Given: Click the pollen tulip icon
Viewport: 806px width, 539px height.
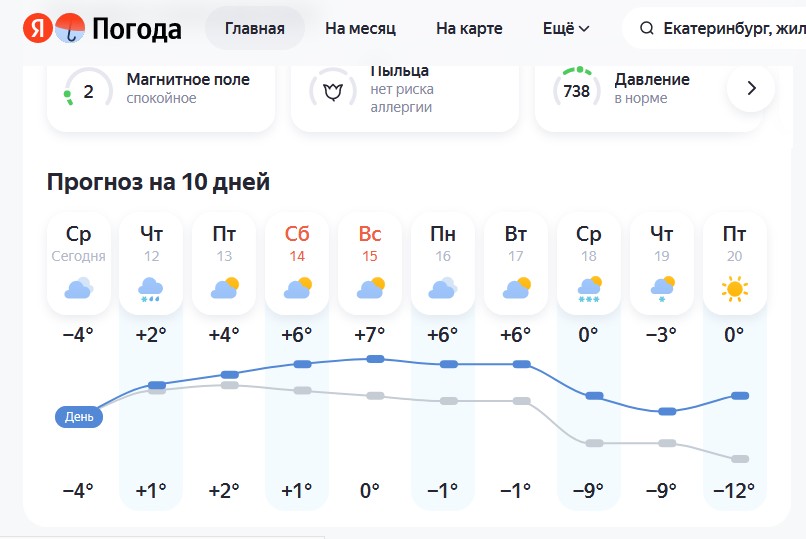Looking at the screenshot, I should click(x=332, y=92).
